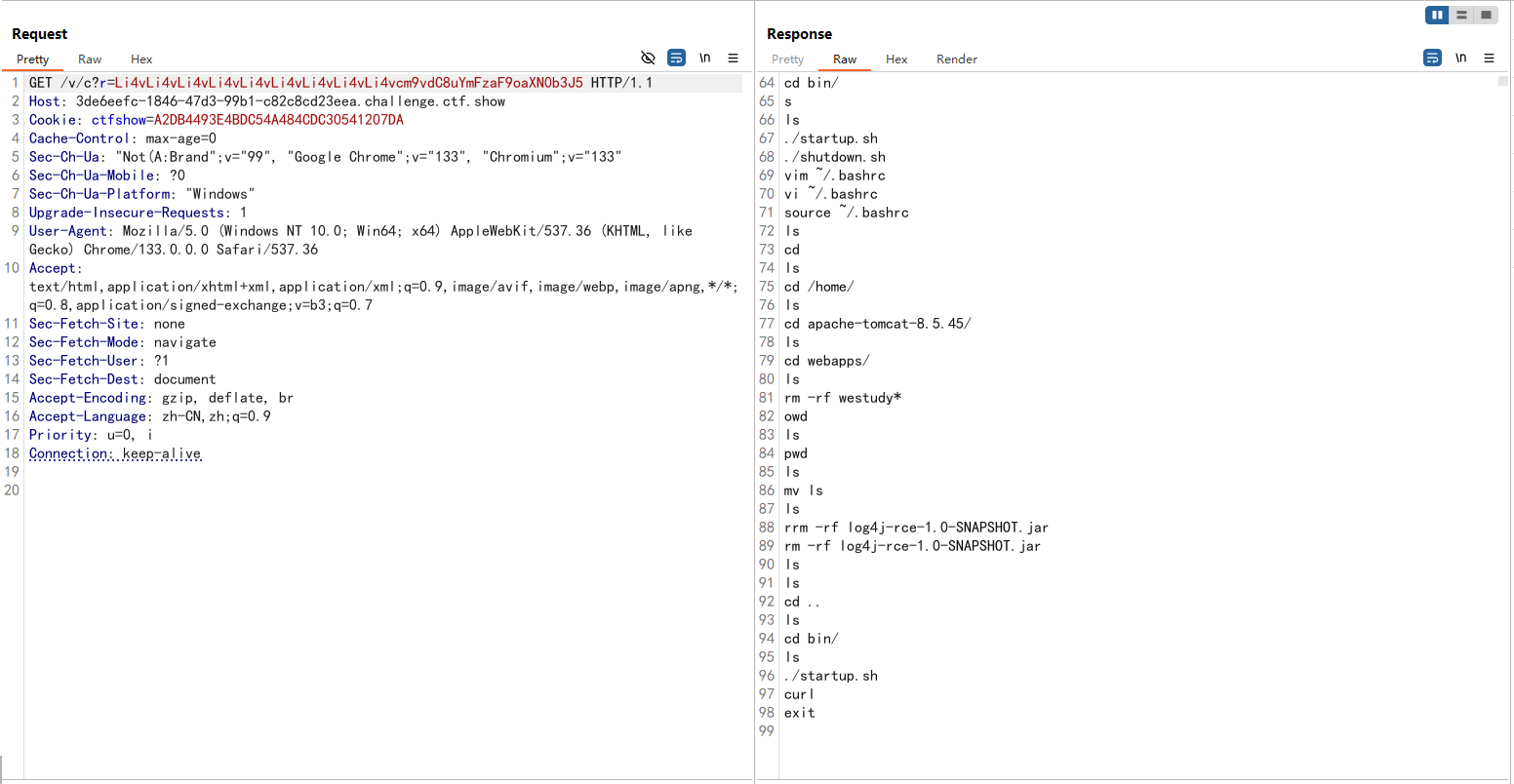Open the Response panel hamburger menu
The width and height of the screenshot is (1514, 784).
[x=1489, y=59]
